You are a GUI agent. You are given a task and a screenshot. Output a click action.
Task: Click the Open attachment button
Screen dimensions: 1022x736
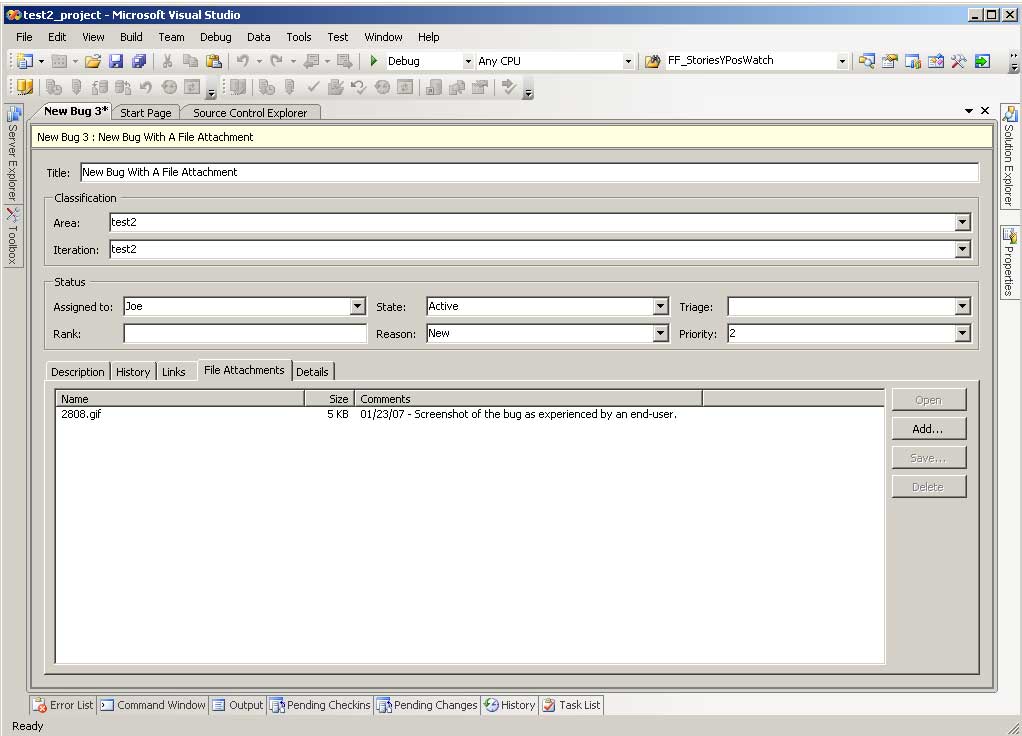click(x=928, y=400)
